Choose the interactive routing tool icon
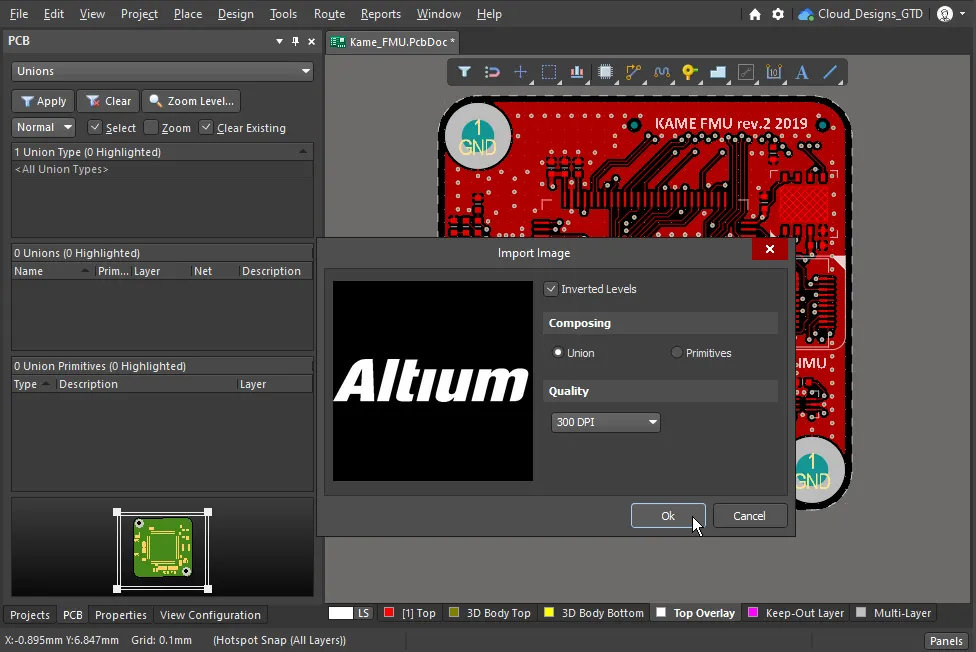This screenshot has width=976, height=652. coord(633,72)
